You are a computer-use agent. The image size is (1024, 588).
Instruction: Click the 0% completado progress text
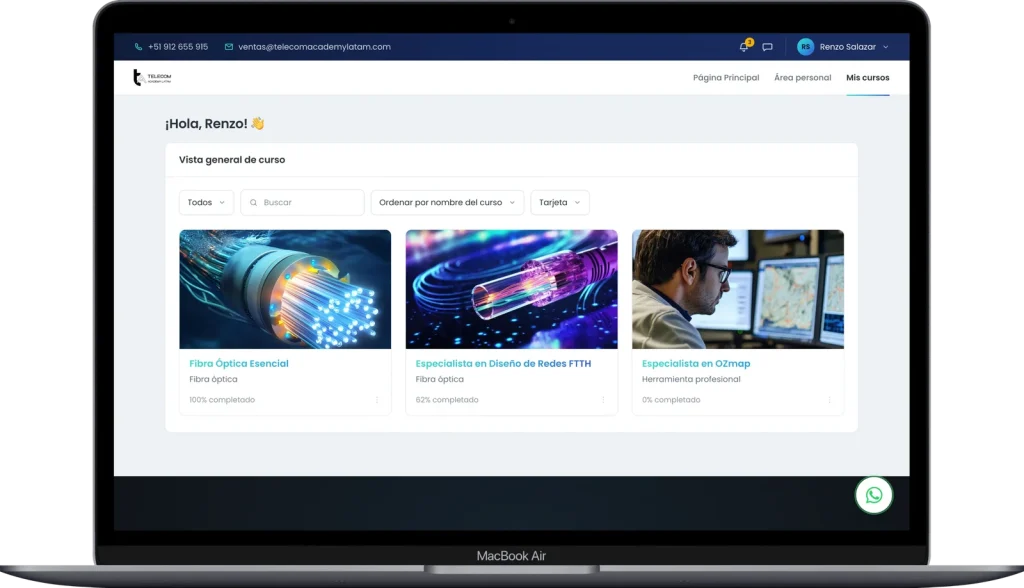[671, 400]
